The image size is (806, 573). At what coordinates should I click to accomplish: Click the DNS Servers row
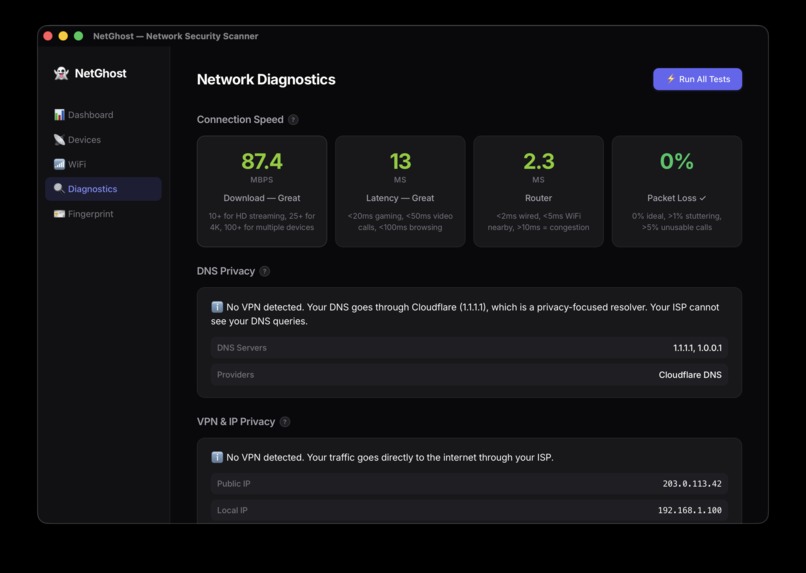469,348
